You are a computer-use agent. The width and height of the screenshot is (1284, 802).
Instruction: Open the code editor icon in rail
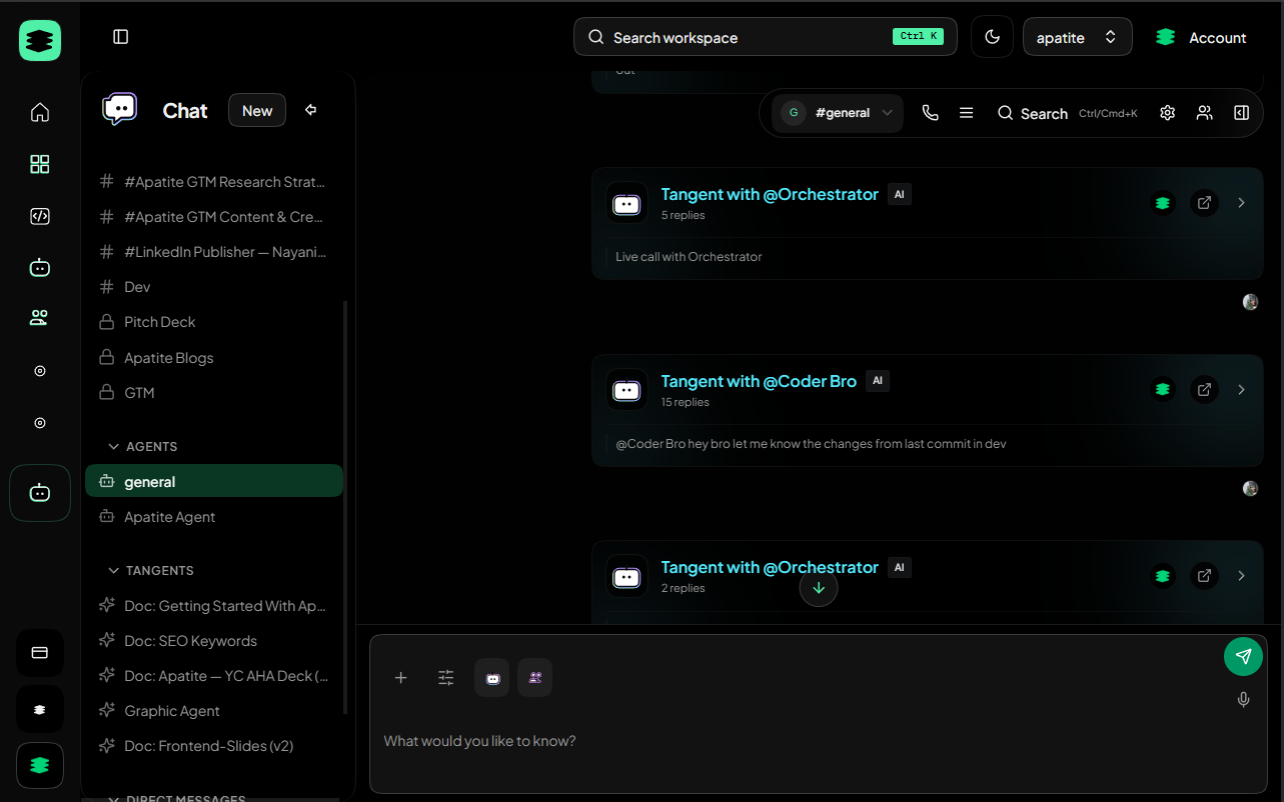pyautogui.click(x=40, y=216)
